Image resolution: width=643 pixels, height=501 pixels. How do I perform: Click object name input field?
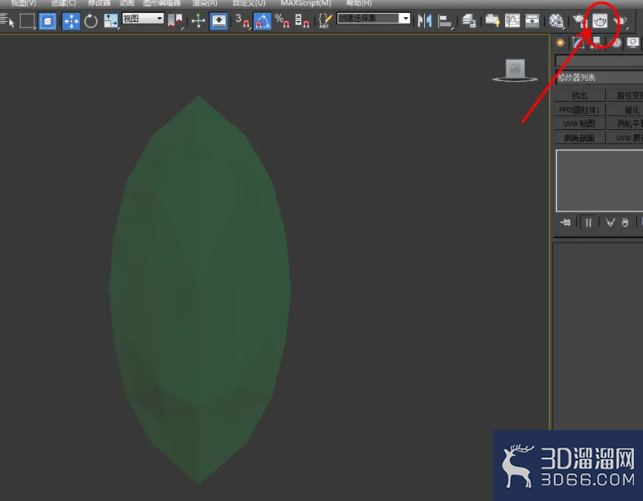tap(599, 61)
